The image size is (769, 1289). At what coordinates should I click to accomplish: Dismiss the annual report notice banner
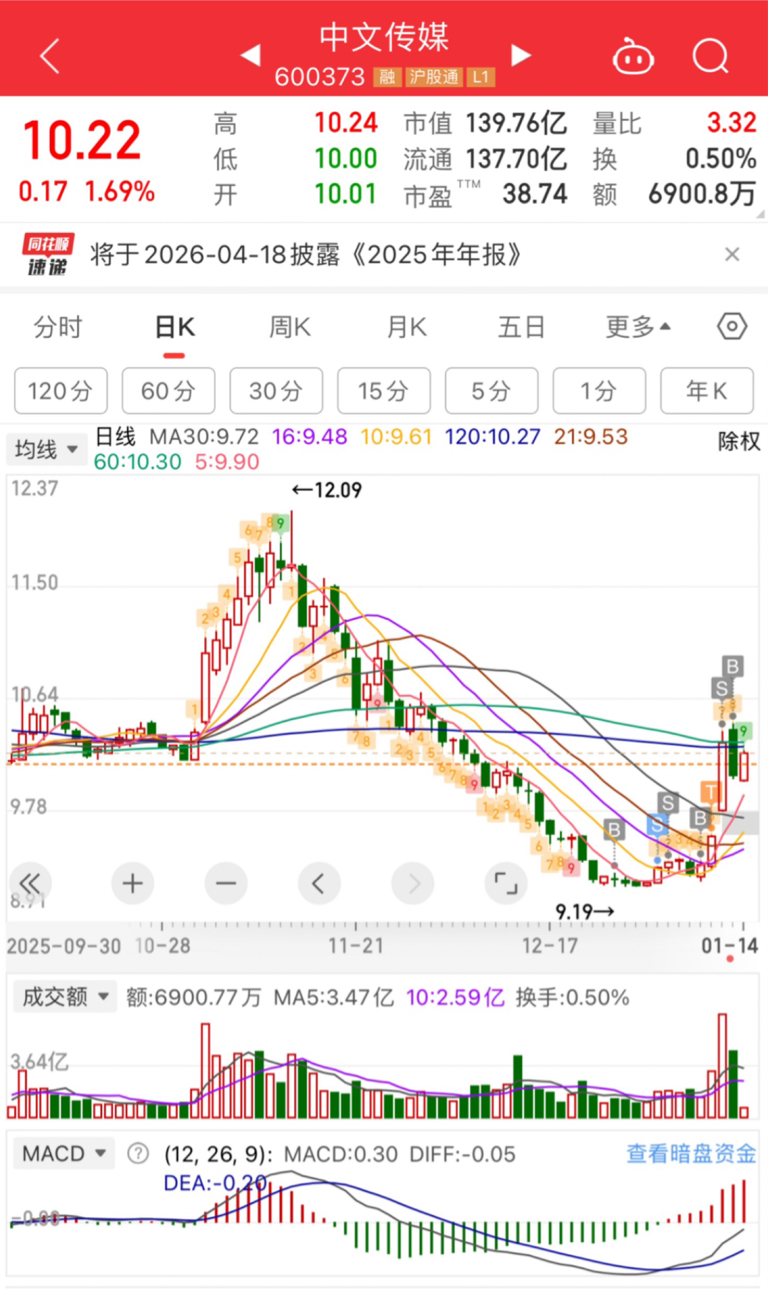pos(732,255)
